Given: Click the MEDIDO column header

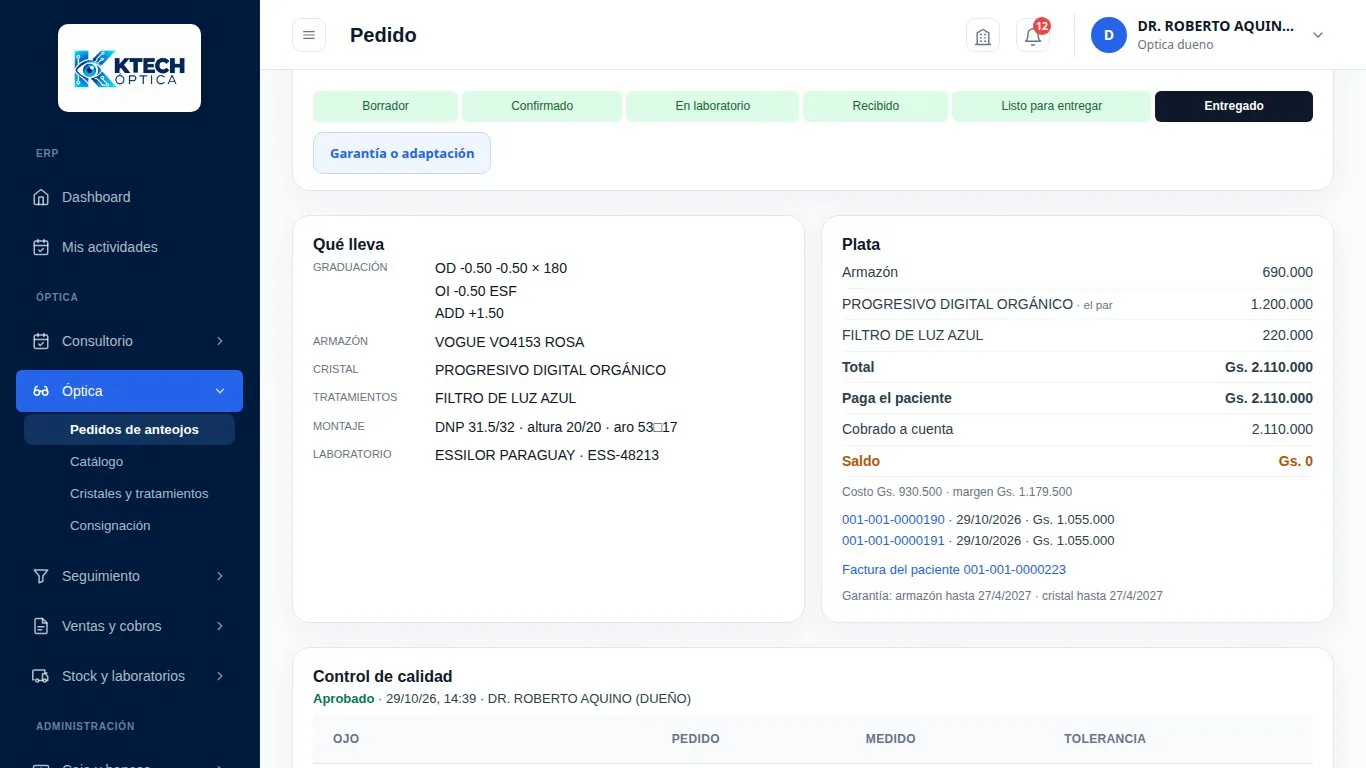Looking at the screenshot, I should tap(891, 739).
